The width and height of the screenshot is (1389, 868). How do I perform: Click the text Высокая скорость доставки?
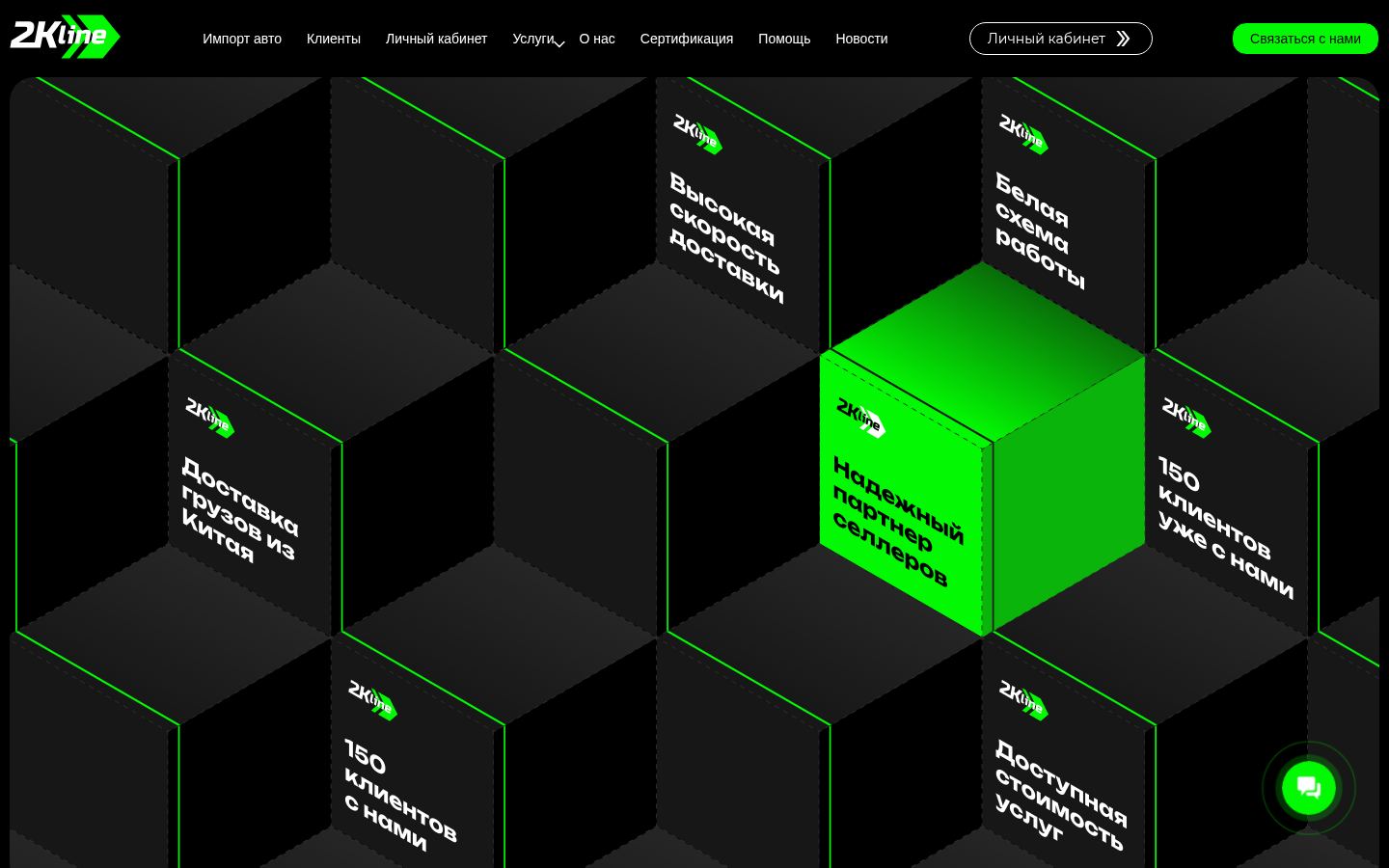(x=726, y=237)
